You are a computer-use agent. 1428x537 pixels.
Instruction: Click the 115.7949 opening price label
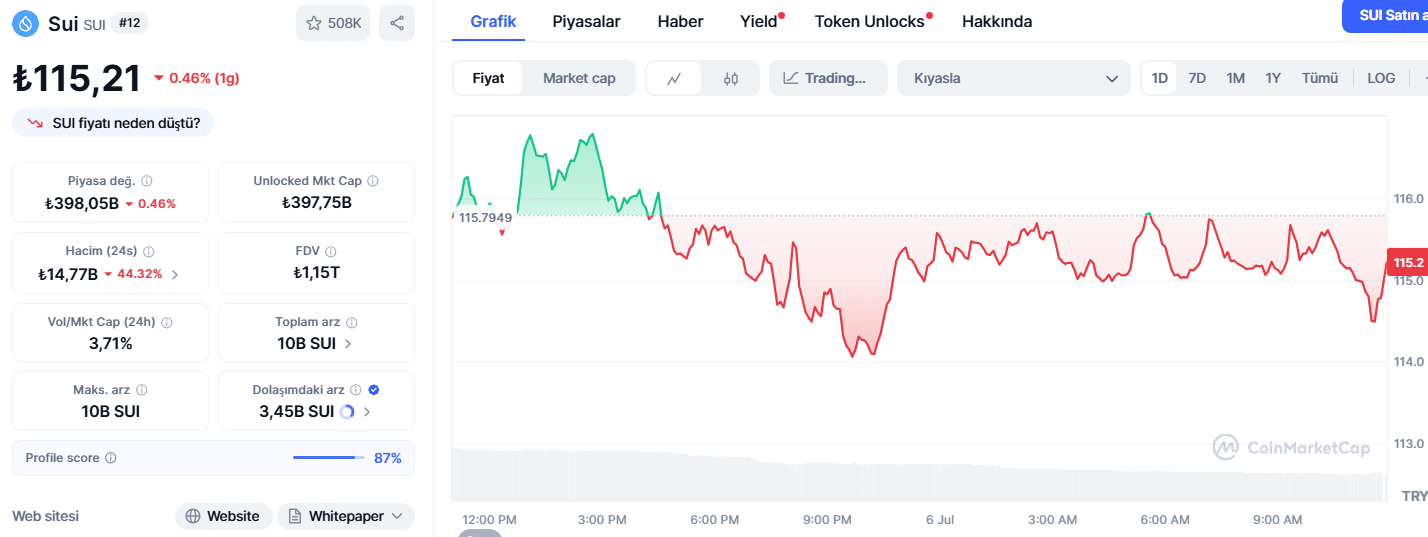tap(484, 217)
